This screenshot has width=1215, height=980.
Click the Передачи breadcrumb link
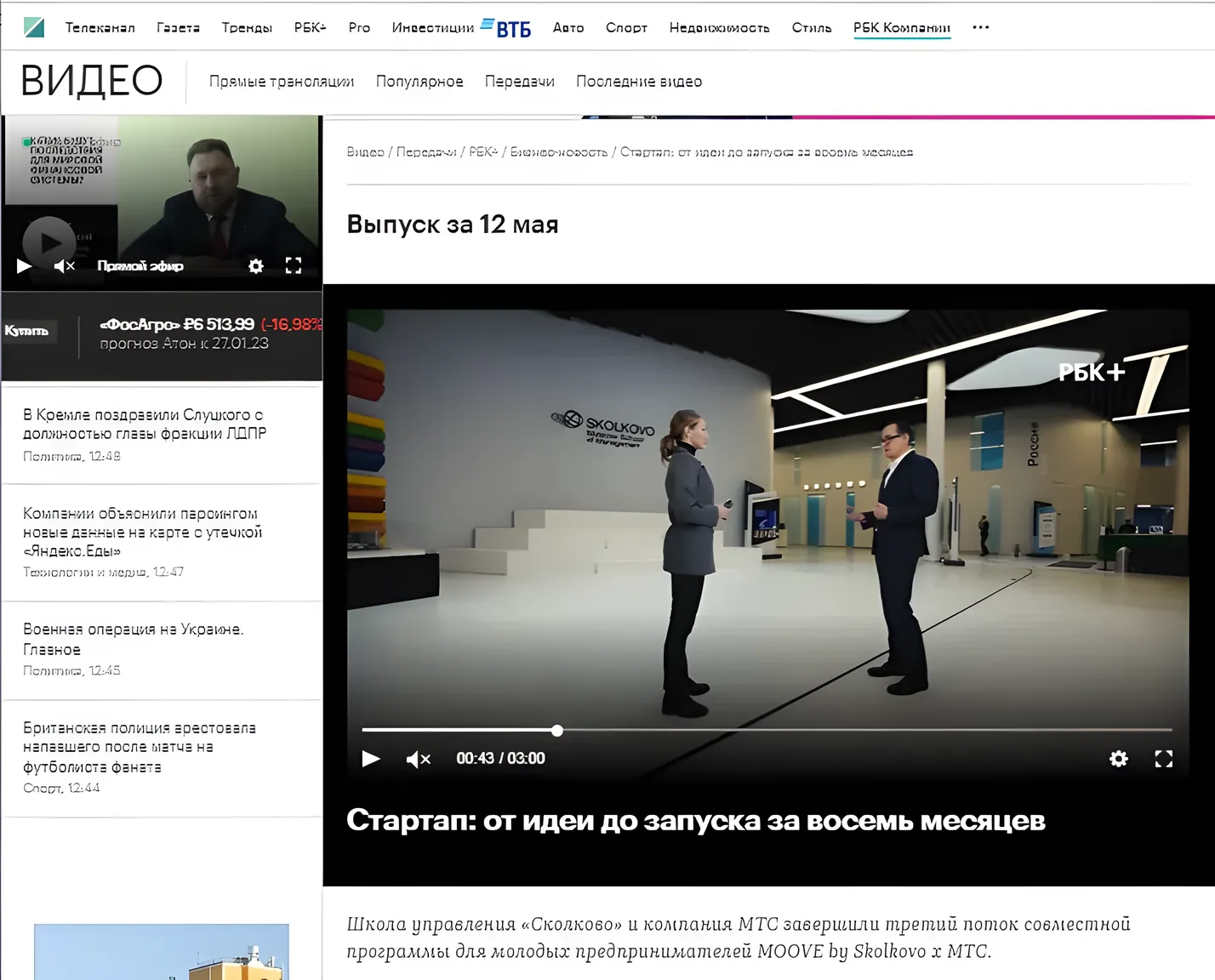(426, 152)
